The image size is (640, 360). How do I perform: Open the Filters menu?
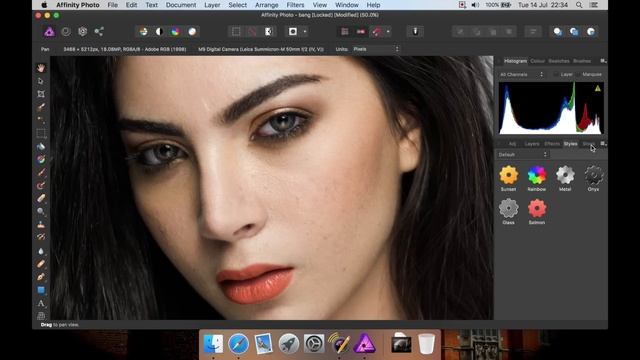pos(295,5)
